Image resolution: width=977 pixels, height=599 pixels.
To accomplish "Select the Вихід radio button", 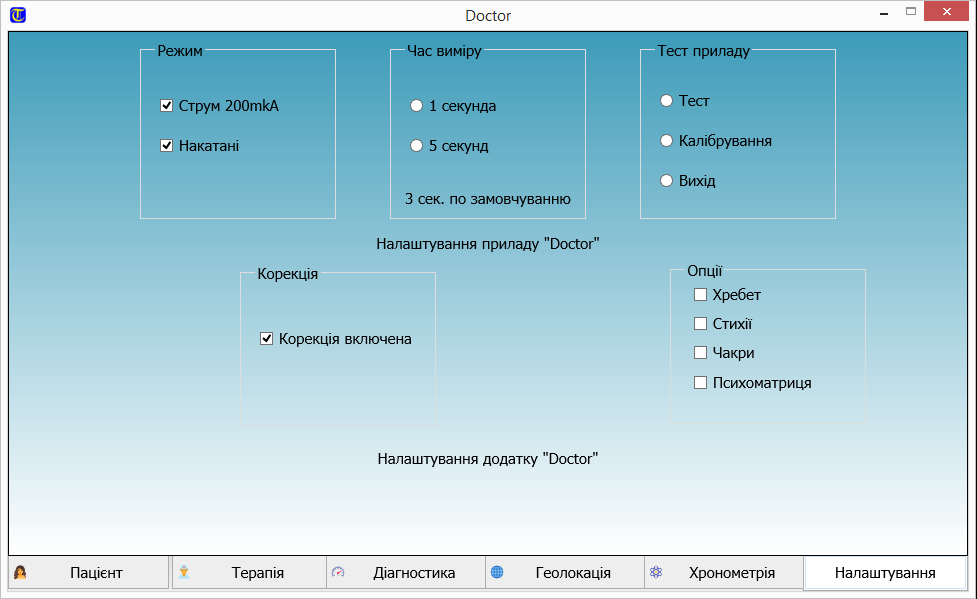I will tap(667, 181).
